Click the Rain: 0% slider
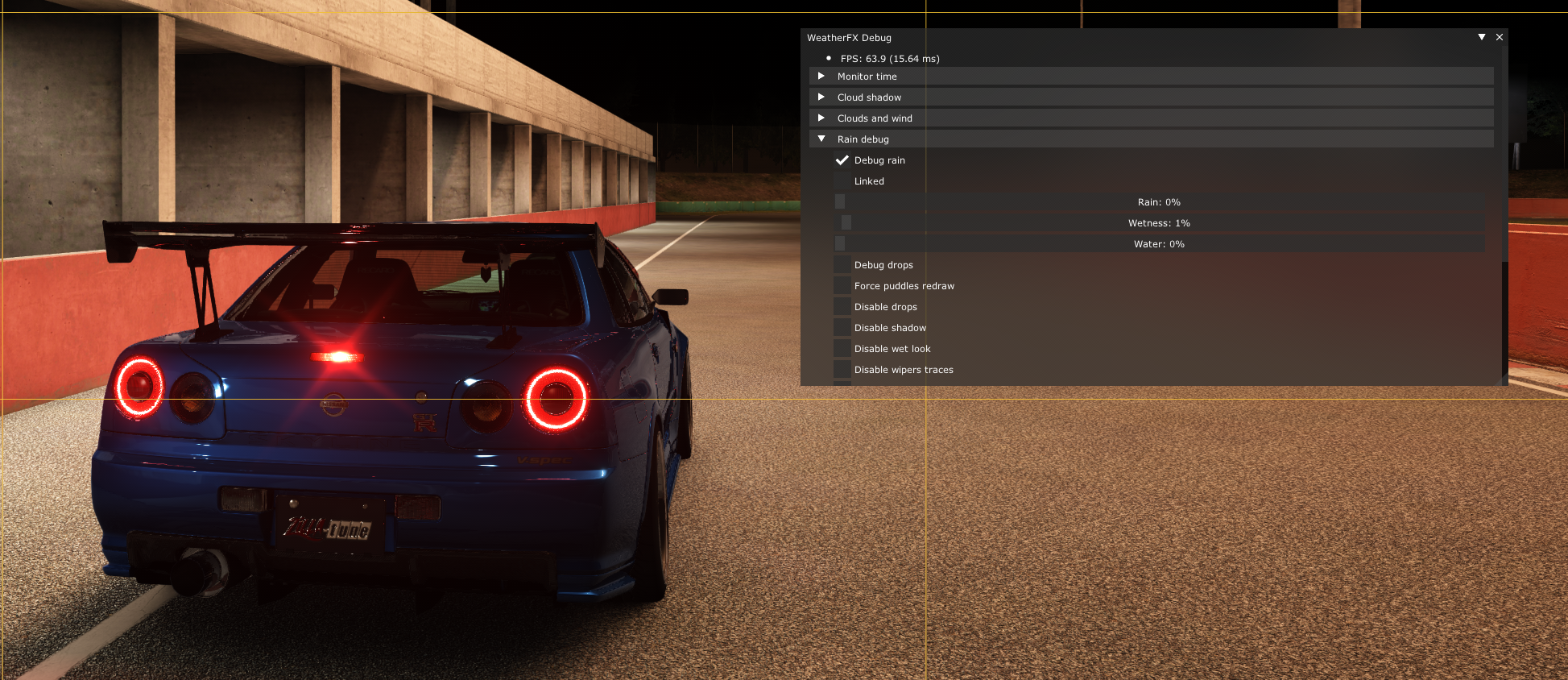1568x680 pixels. 1159,201
